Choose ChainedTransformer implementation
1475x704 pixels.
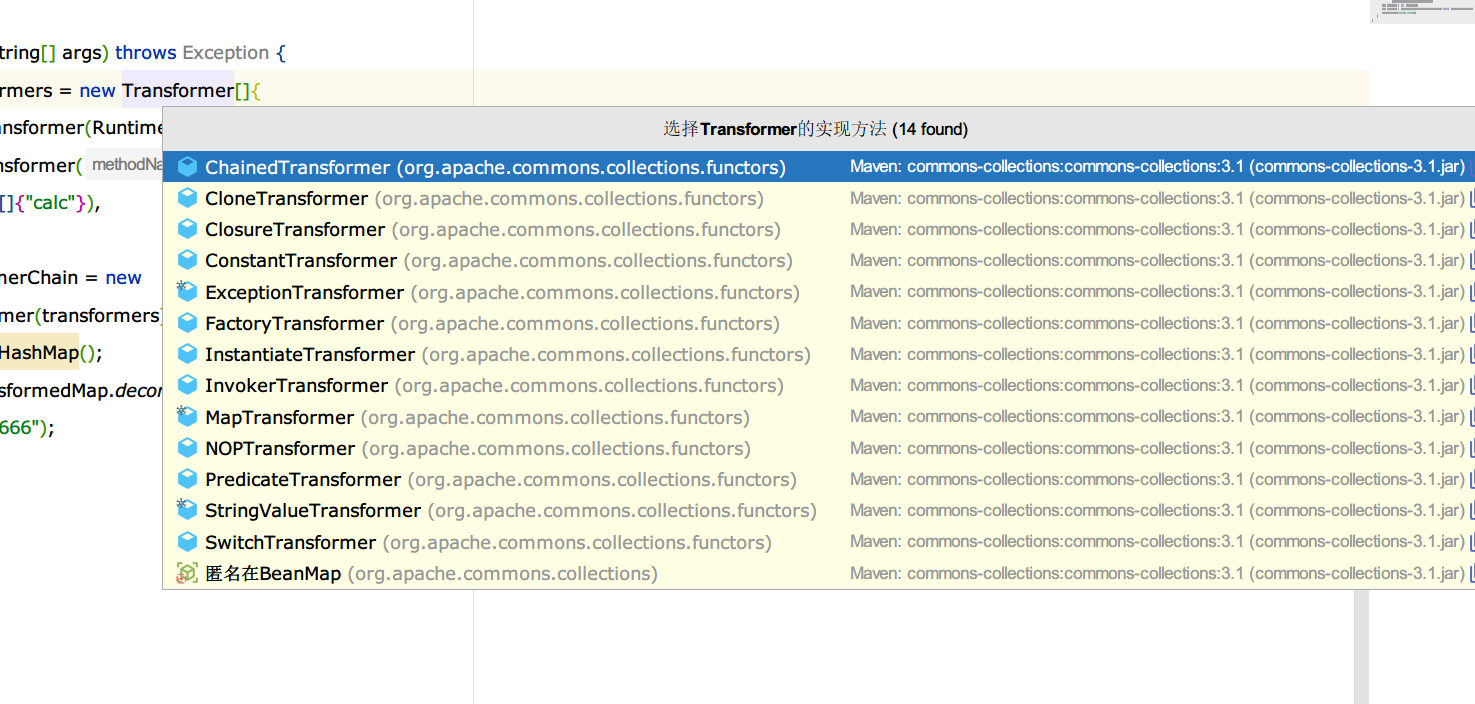click(x=818, y=167)
